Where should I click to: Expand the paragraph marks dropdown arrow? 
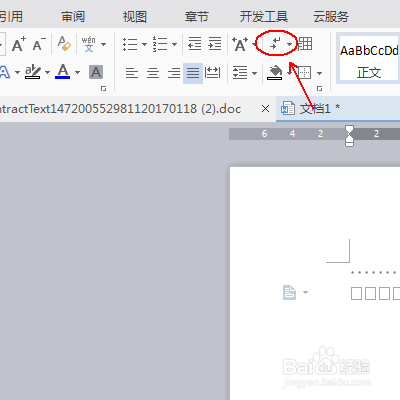click(289, 44)
